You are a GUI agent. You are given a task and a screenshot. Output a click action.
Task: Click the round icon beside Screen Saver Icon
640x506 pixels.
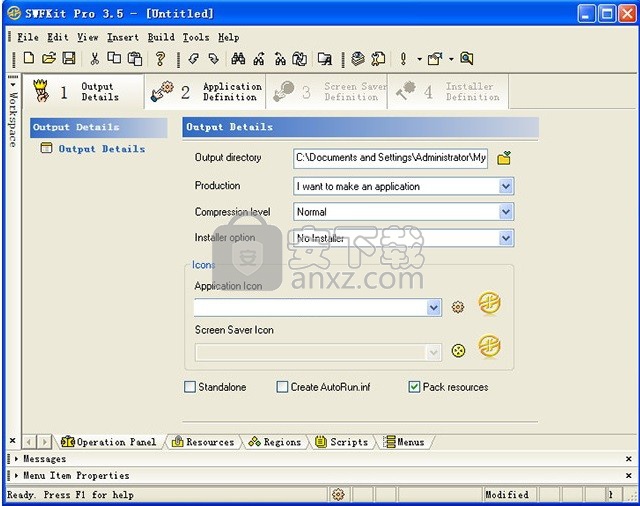458,351
